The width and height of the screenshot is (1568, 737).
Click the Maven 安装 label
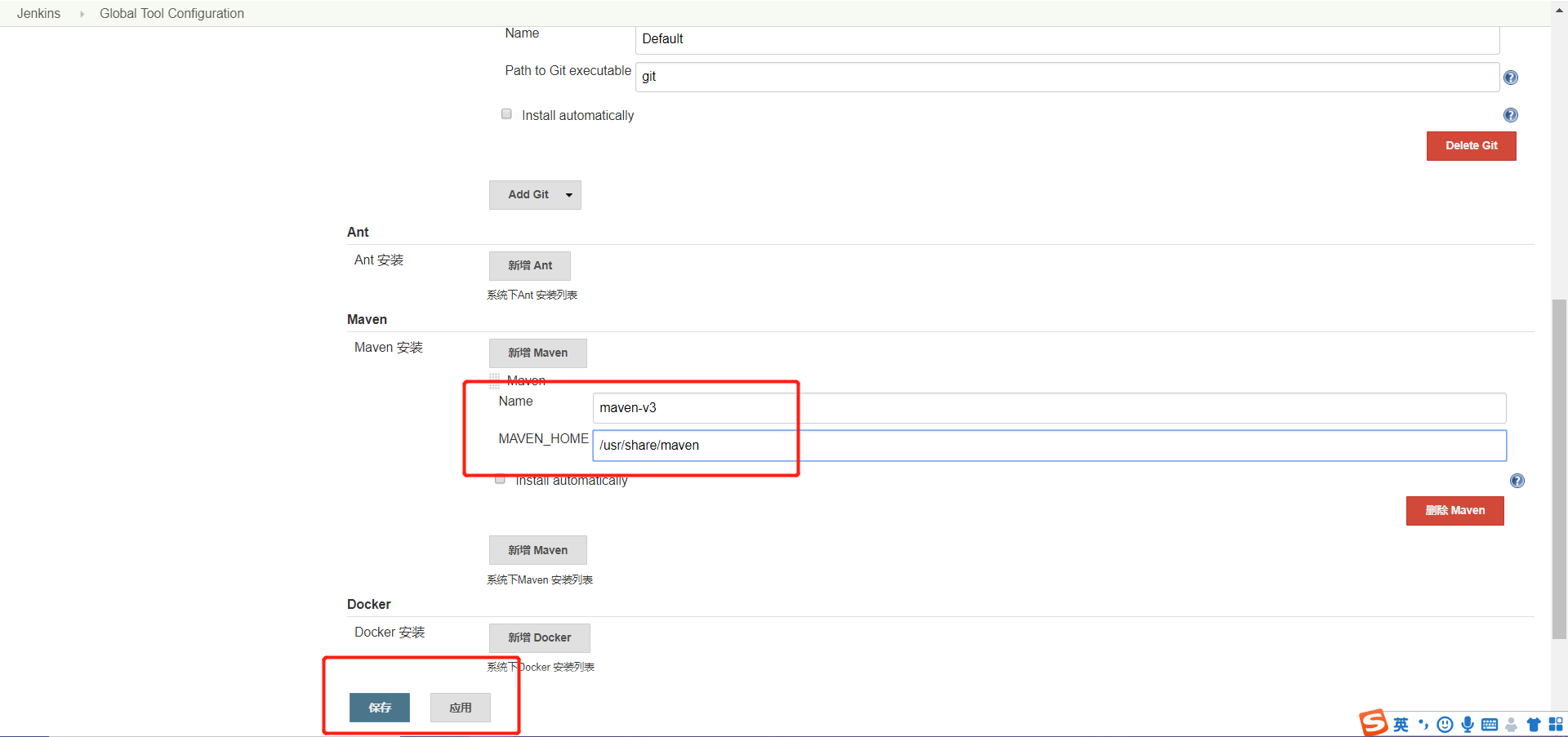pyautogui.click(x=389, y=348)
